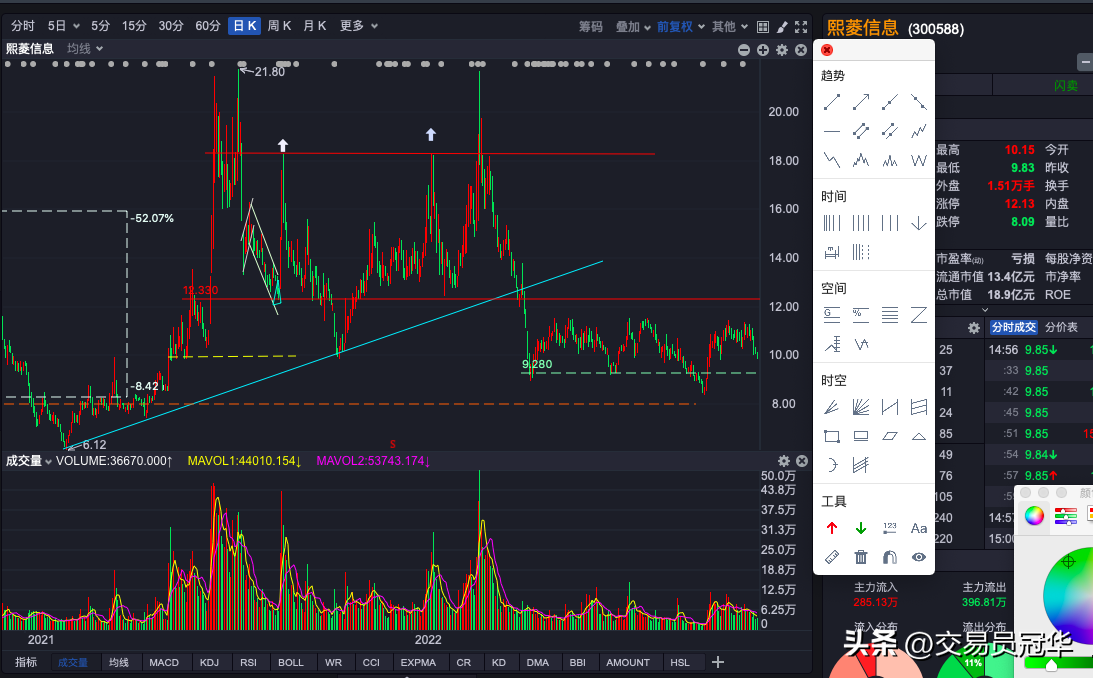Close the drawing tools panel

click(x=827, y=49)
